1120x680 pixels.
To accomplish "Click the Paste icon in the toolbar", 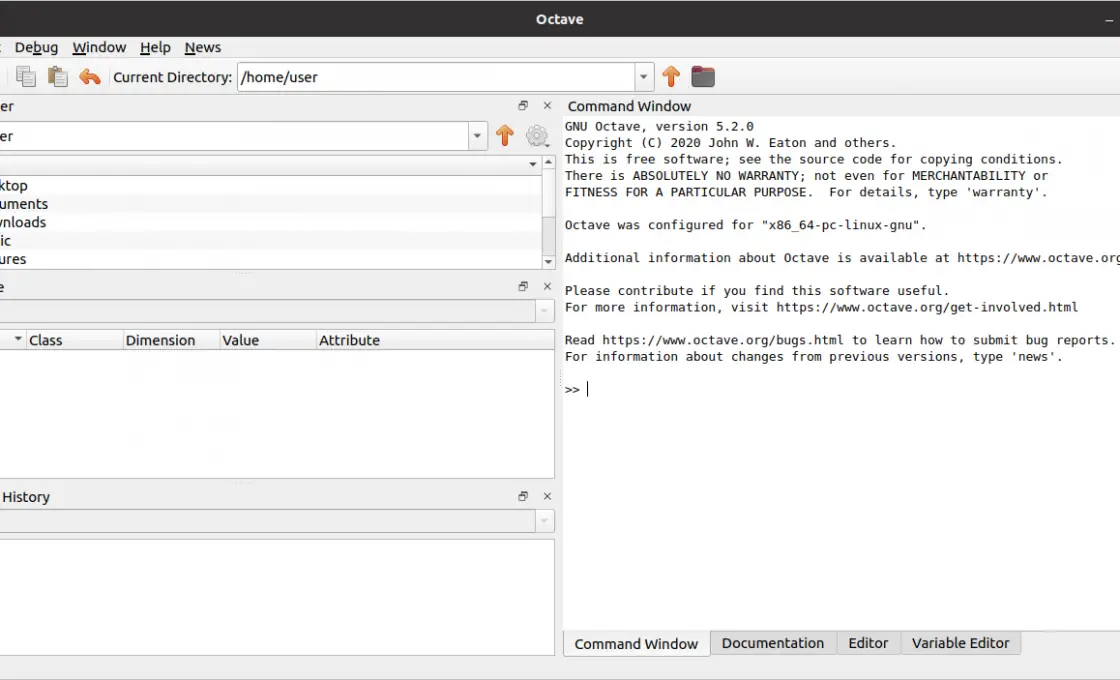I will 58,76.
